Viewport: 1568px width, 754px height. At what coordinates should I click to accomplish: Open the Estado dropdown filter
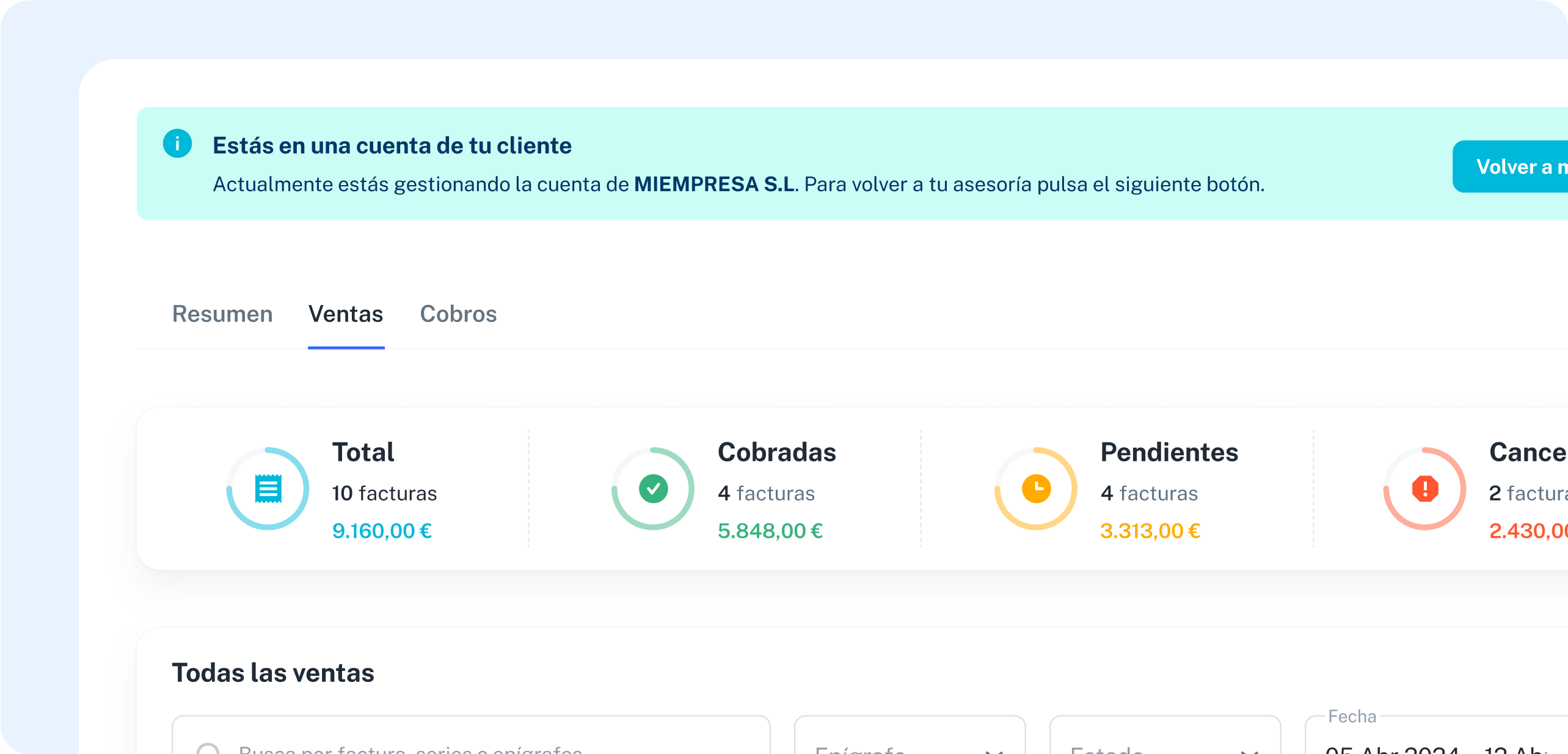[1164, 747]
